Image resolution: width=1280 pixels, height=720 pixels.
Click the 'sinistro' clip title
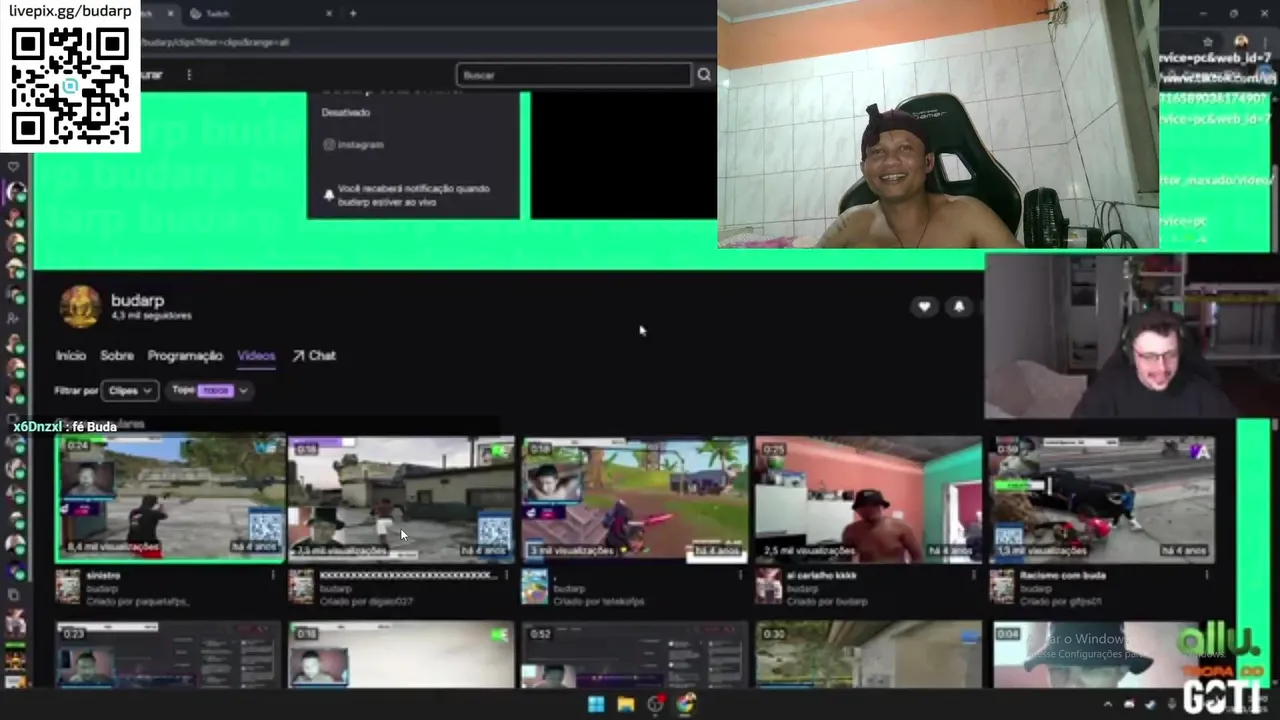[103, 576]
